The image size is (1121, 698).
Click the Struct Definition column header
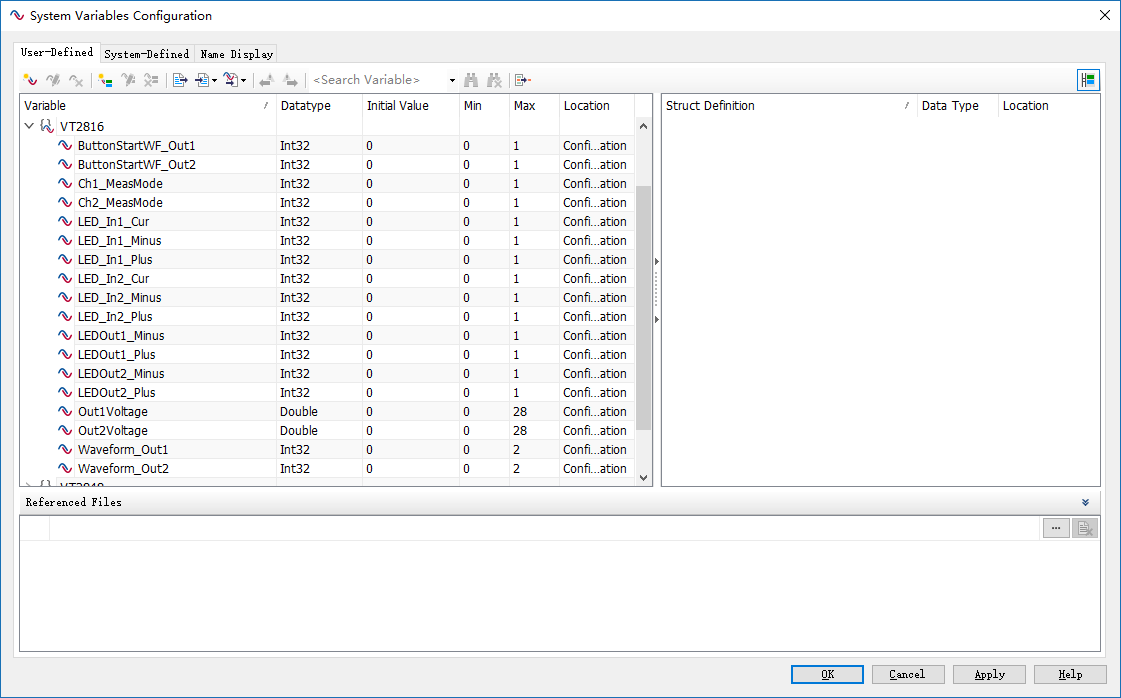pyautogui.click(x=789, y=105)
